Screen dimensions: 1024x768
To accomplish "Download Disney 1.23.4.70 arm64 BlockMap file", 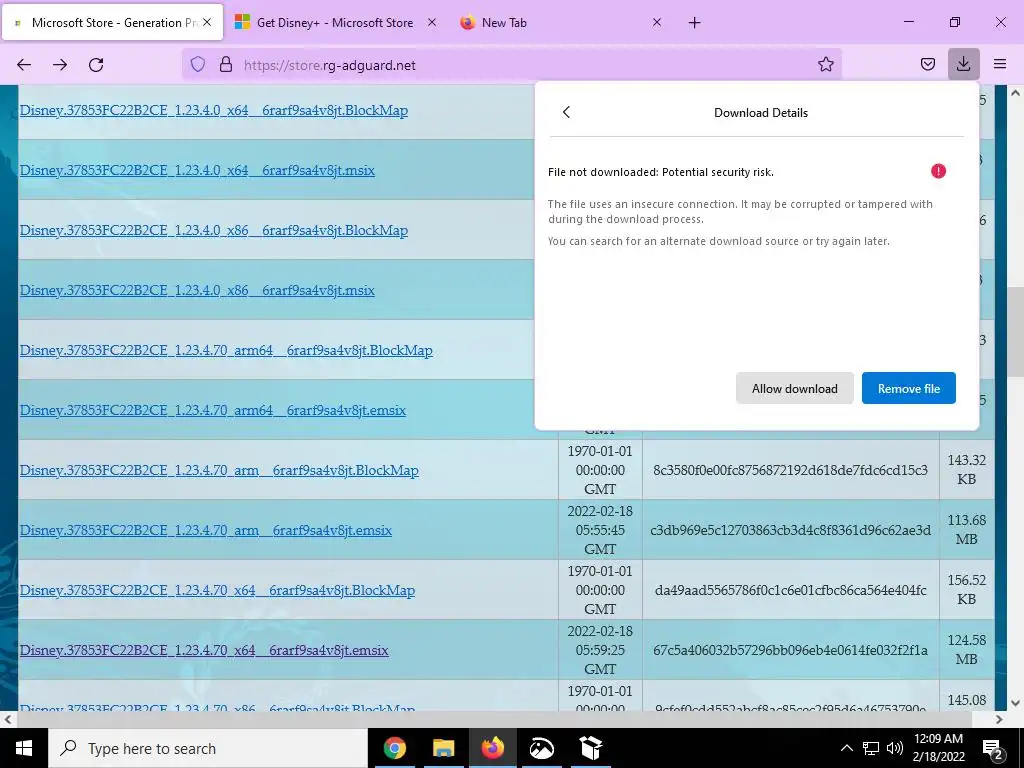I will pos(226,351).
